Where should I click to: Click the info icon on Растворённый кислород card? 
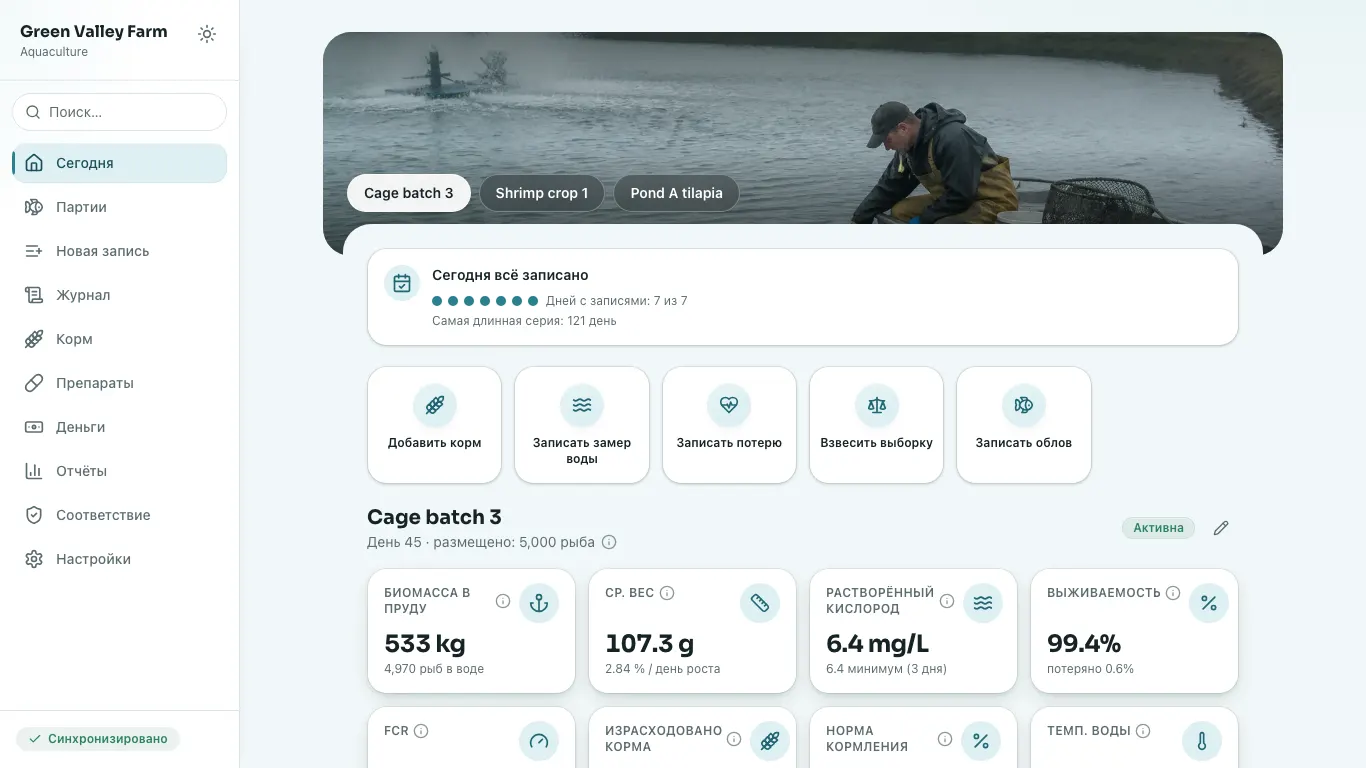[x=947, y=601]
